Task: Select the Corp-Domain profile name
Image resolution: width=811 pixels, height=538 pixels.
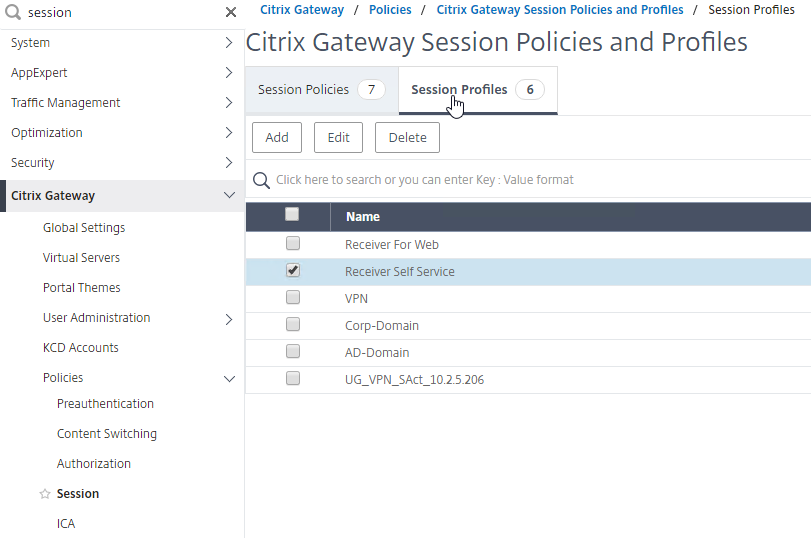Action: [382, 326]
